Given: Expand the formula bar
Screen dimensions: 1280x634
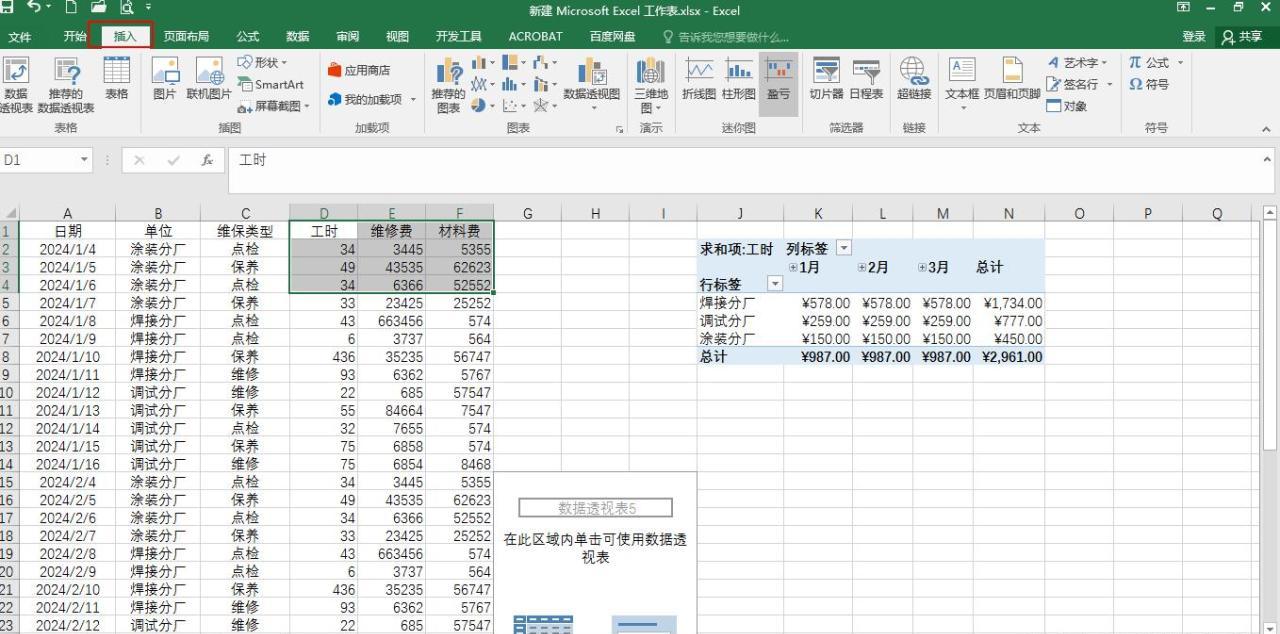Looking at the screenshot, I should (x=1268, y=158).
